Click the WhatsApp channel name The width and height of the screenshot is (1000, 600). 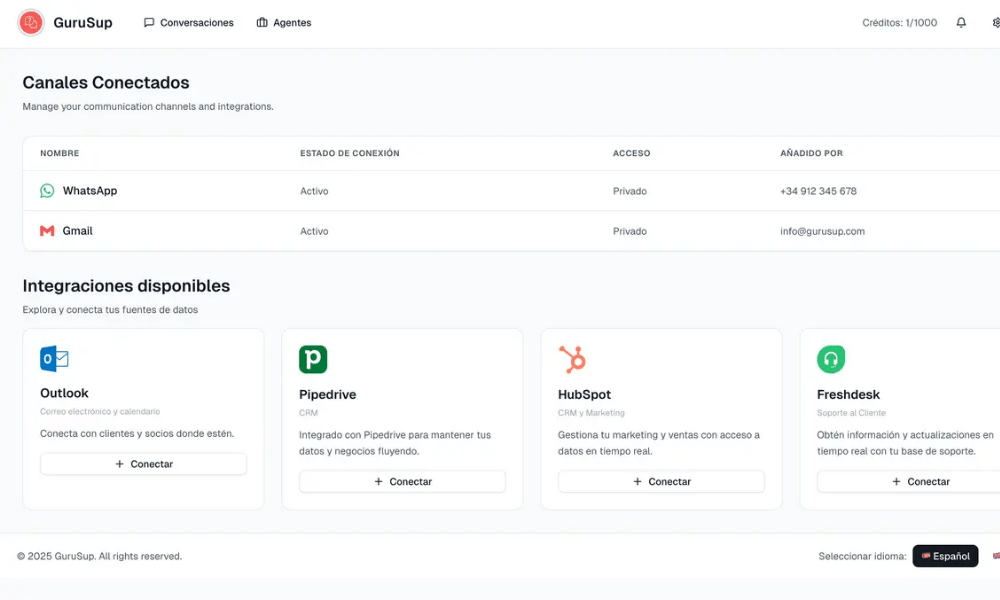pos(90,191)
